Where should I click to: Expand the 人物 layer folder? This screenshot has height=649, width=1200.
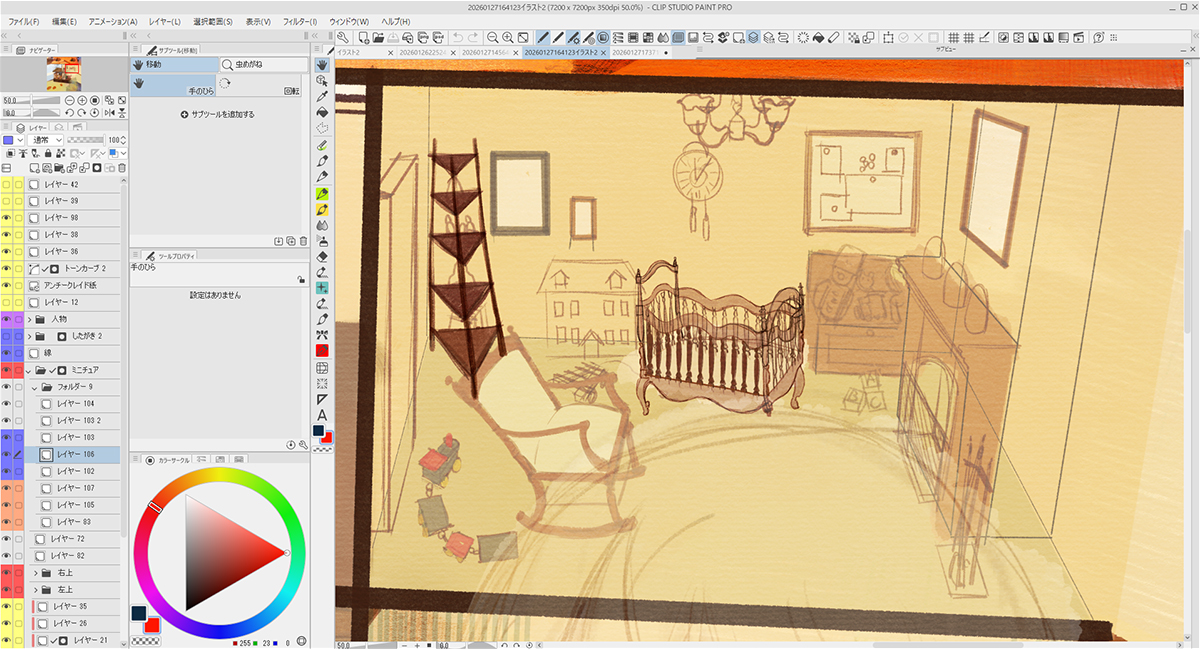(27, 319)
